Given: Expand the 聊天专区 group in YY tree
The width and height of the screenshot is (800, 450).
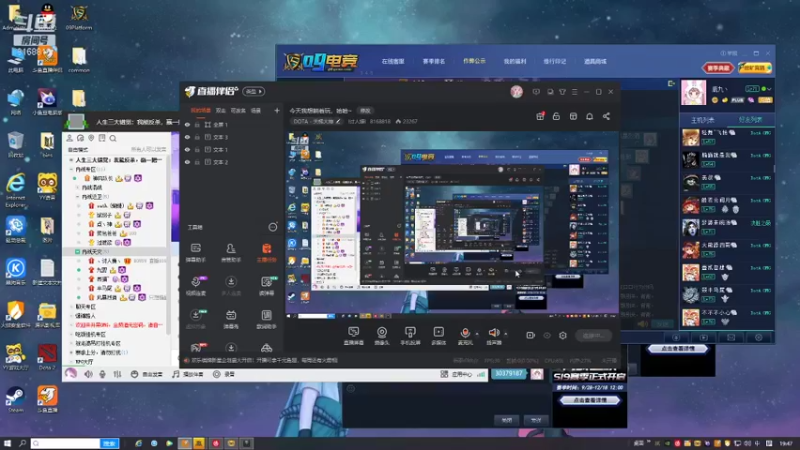Looking at the screenshot, I should click(x=71, y=307).
